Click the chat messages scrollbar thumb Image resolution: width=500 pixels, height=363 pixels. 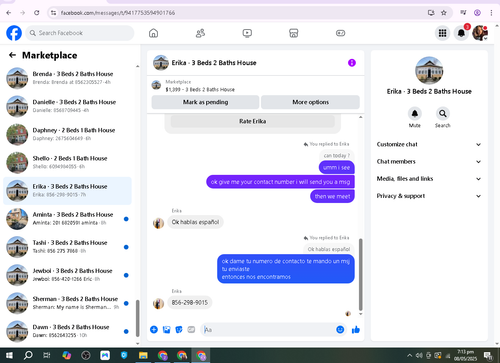click(360, 274)
